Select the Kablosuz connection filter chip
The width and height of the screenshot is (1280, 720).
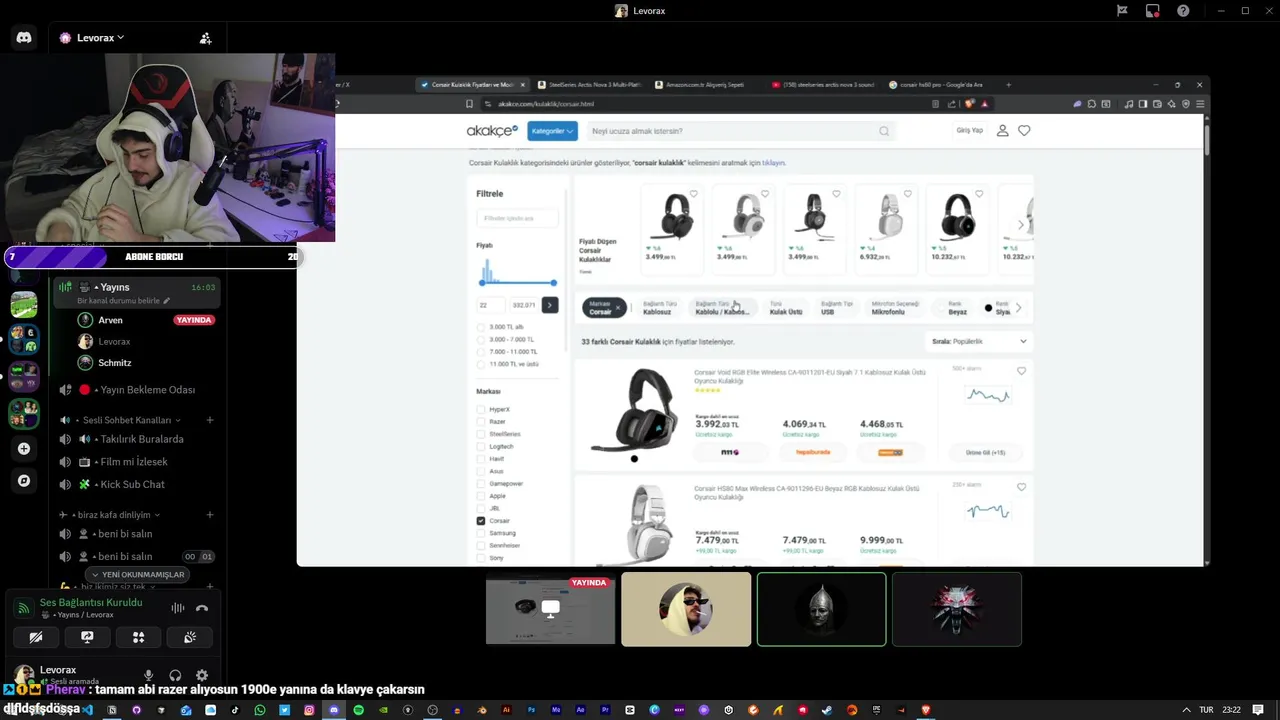coord(659,308)
